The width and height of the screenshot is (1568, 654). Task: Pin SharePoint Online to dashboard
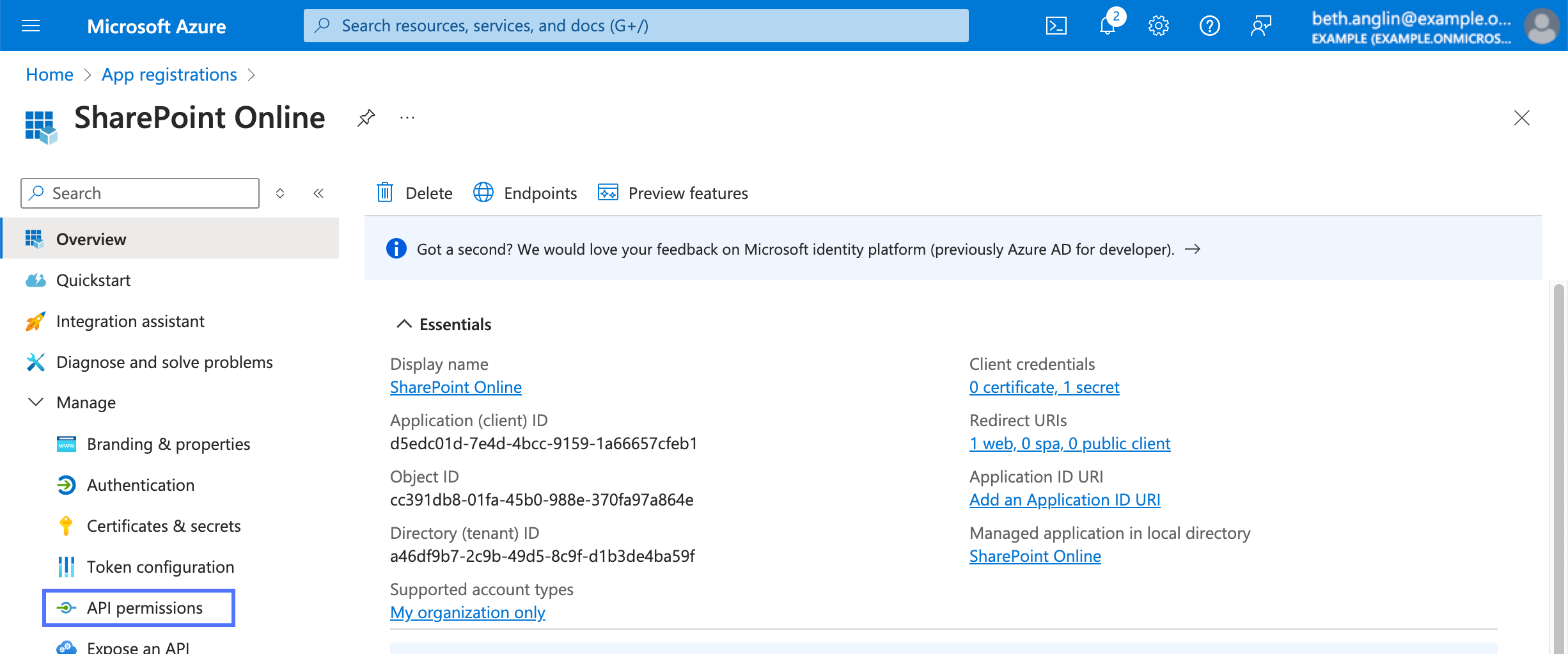coord(366,118)
